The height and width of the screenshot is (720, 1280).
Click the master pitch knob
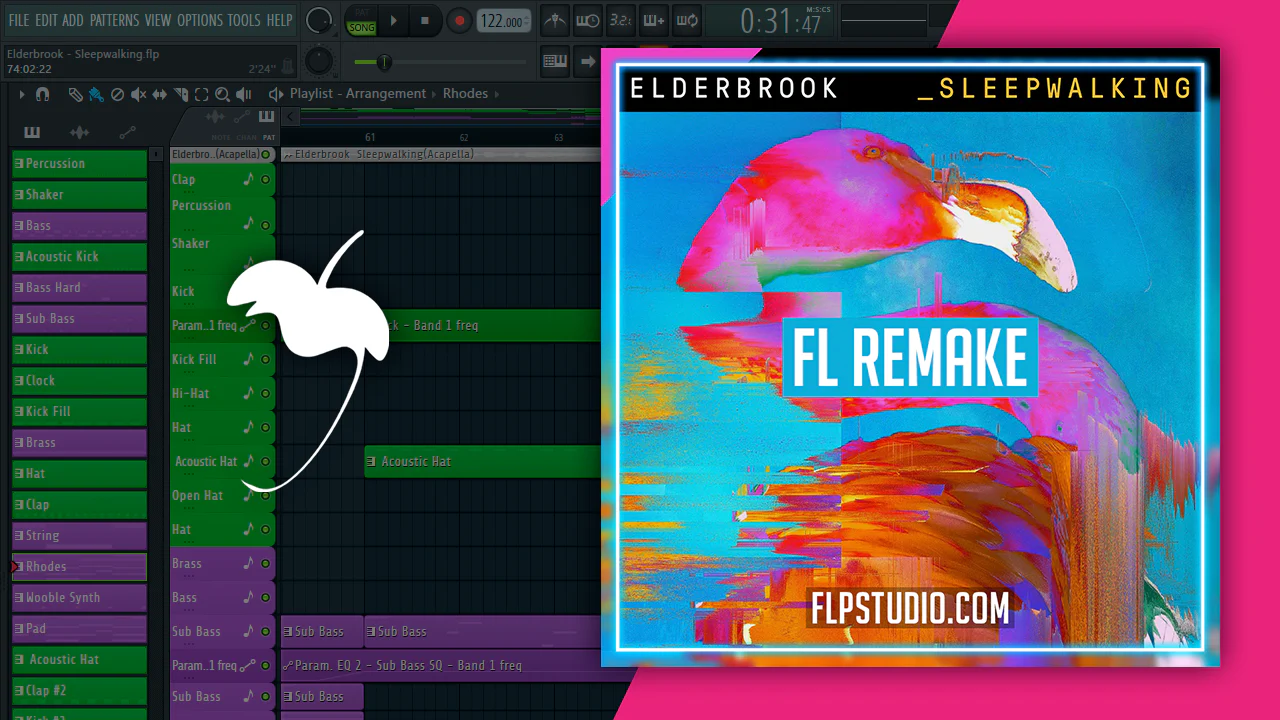click(x=319, y=61)
